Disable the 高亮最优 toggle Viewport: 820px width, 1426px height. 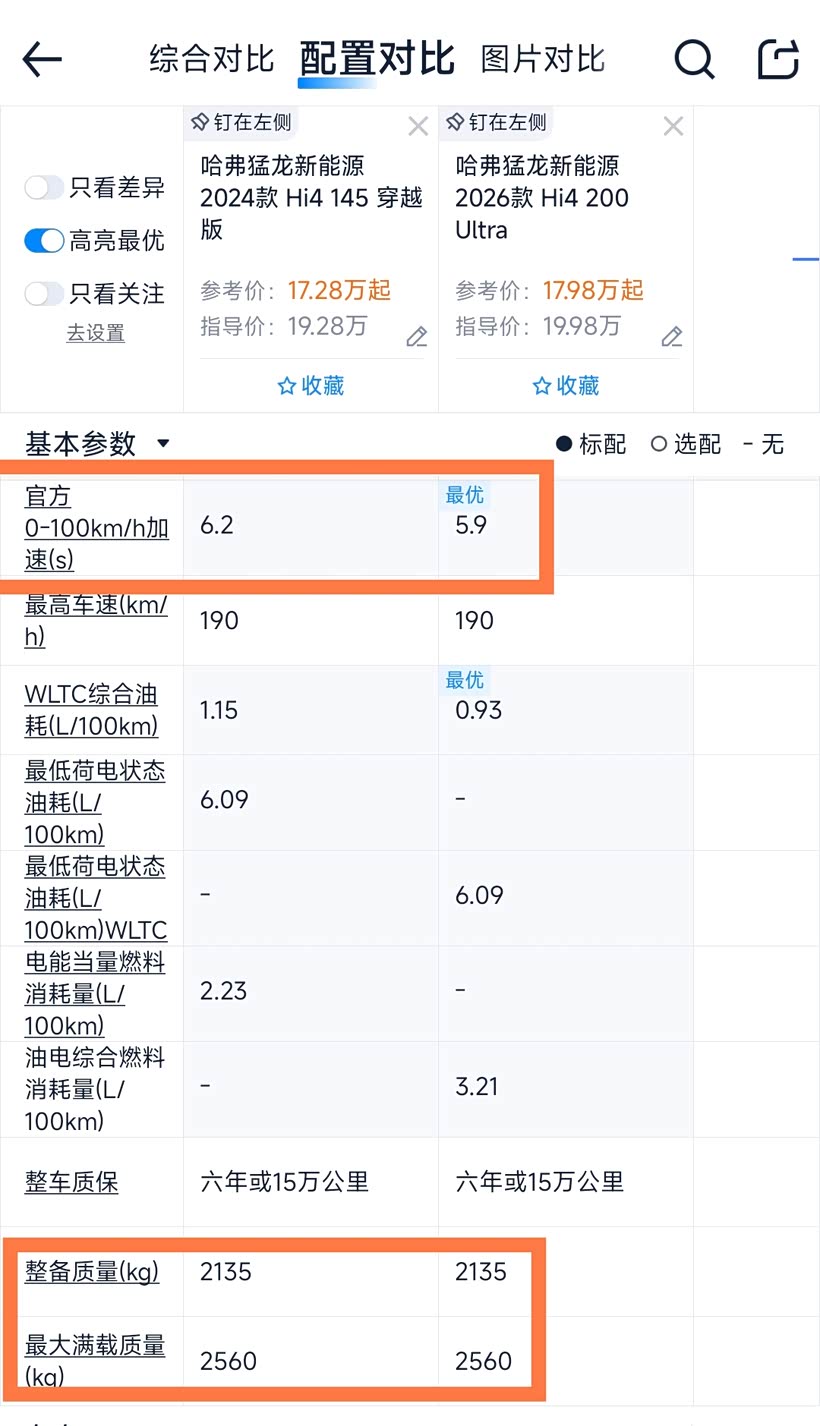pos(44,241)
